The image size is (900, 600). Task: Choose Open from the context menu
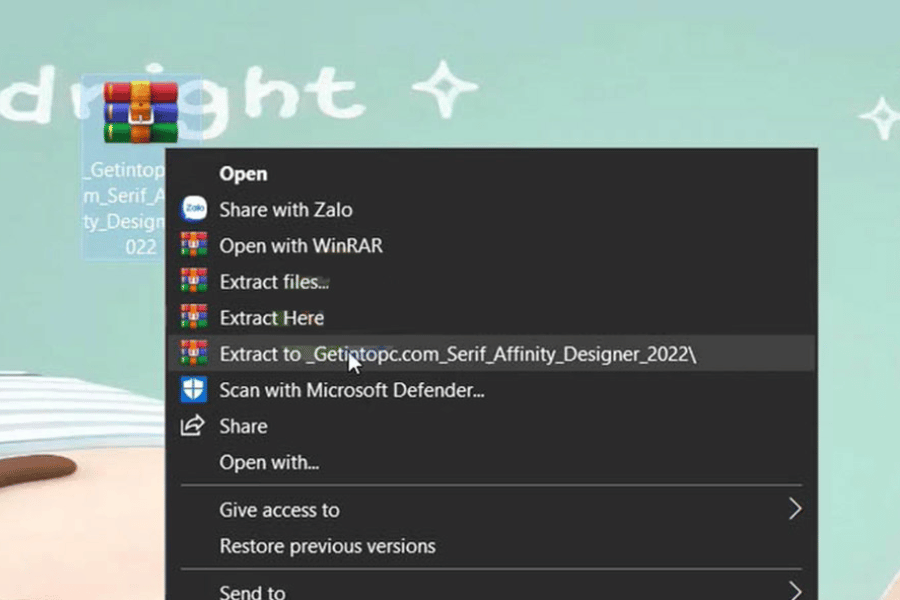click(243, 174)
